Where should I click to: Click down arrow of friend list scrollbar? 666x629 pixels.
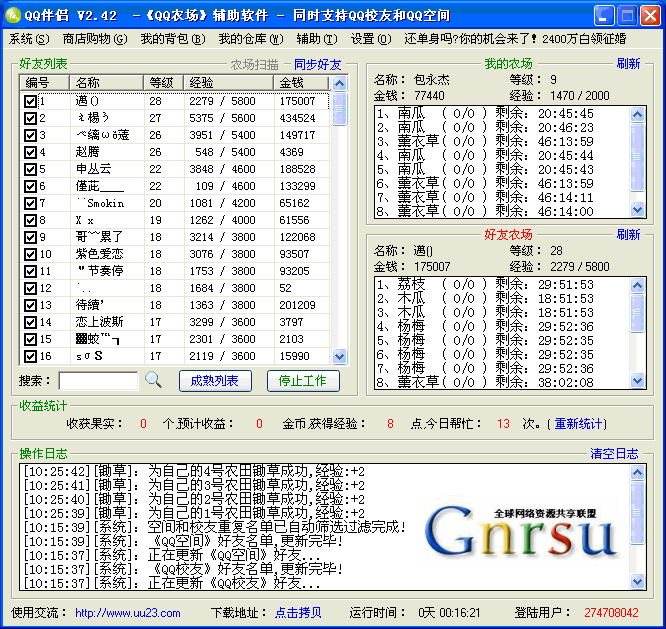click(339, 356)
